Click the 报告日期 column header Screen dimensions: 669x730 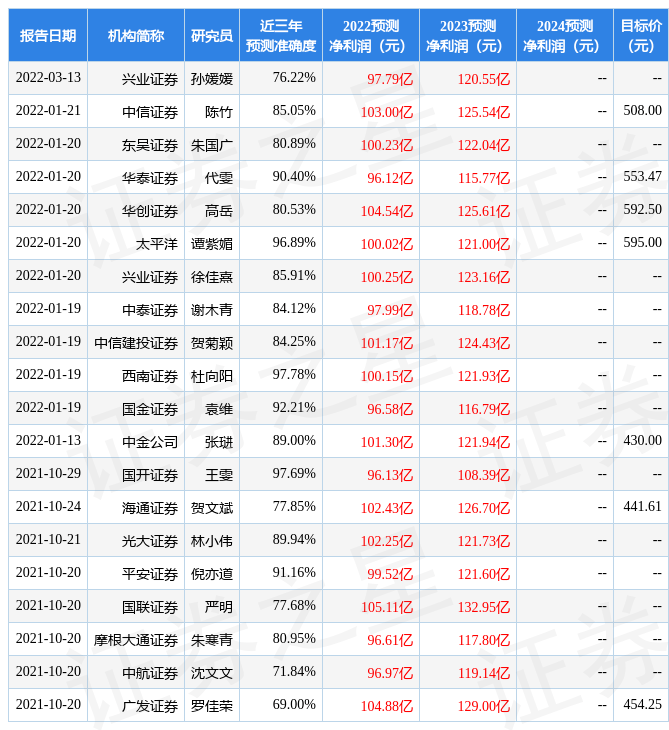coord(48,35)
